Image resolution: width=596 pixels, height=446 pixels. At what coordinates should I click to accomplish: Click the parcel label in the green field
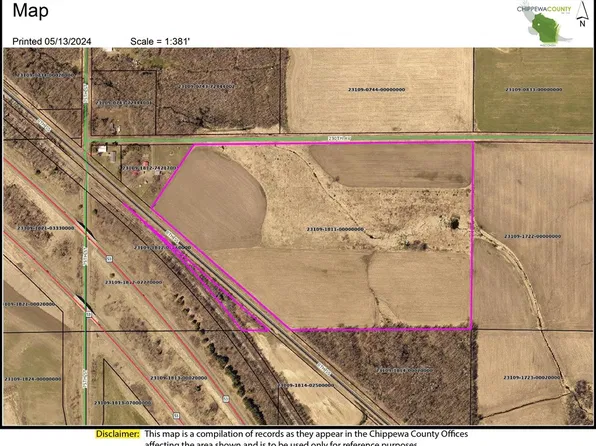tap(533, 90)
